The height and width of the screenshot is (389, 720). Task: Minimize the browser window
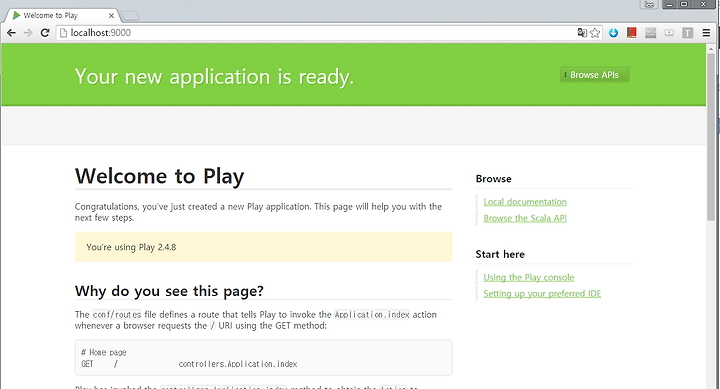click(x=669, y=4)
